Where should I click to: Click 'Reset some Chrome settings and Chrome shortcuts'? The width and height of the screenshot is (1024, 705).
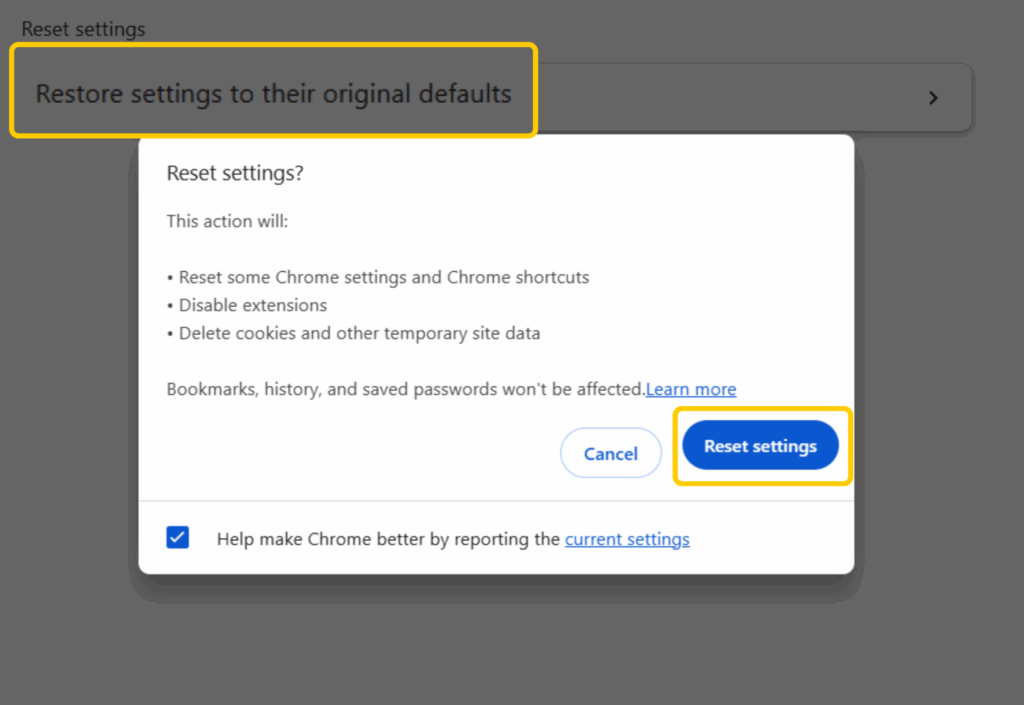pos(384,277)
